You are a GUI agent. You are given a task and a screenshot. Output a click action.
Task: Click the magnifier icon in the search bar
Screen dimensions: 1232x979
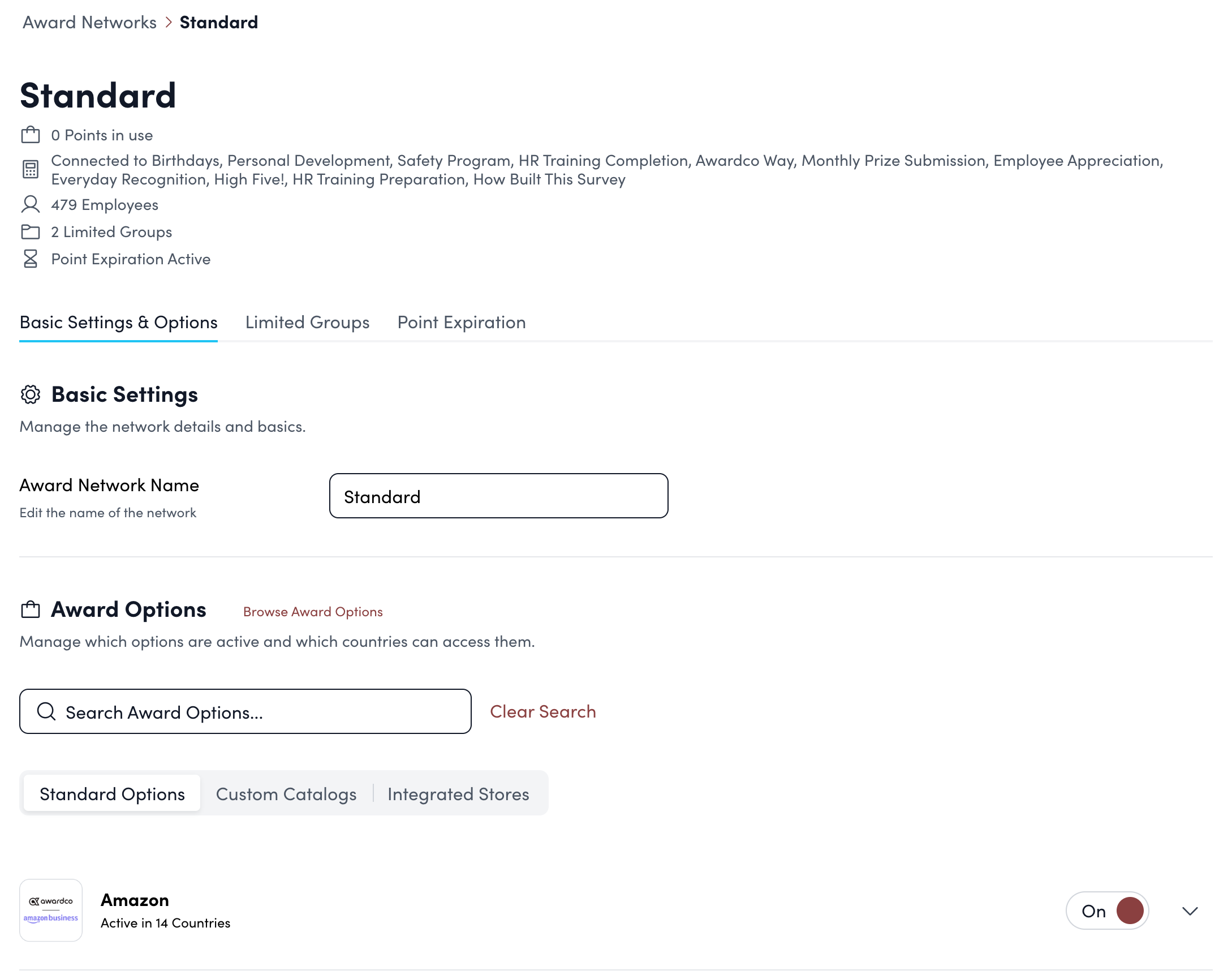47,711
